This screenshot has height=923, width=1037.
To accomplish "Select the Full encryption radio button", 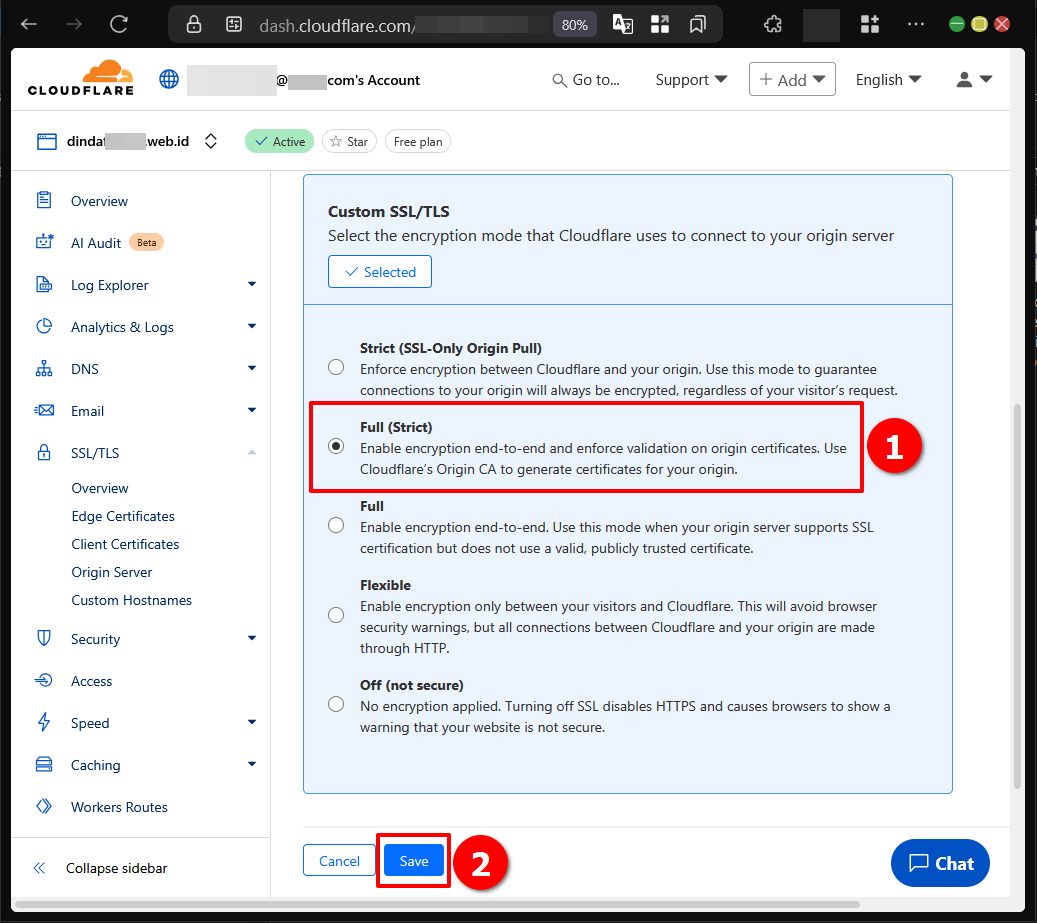I will coord(336,525).
